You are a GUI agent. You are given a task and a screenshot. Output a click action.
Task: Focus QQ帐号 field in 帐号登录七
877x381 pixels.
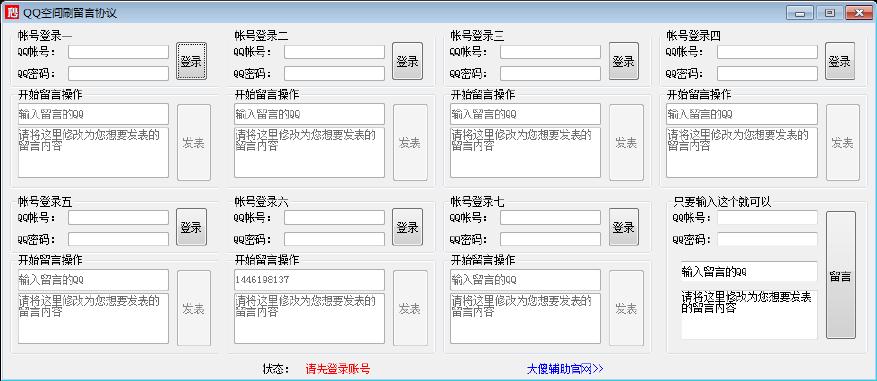click(x=550, y=218)
